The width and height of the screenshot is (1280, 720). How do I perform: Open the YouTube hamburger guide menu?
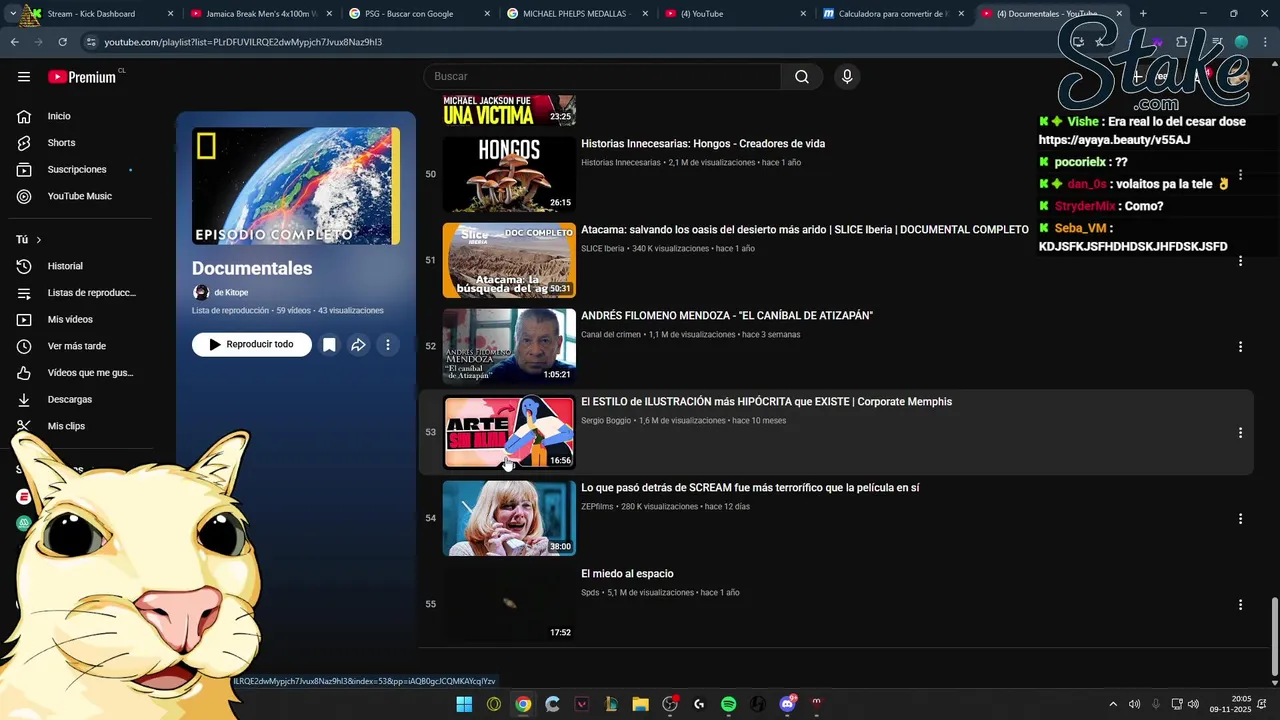click(24, 77)
